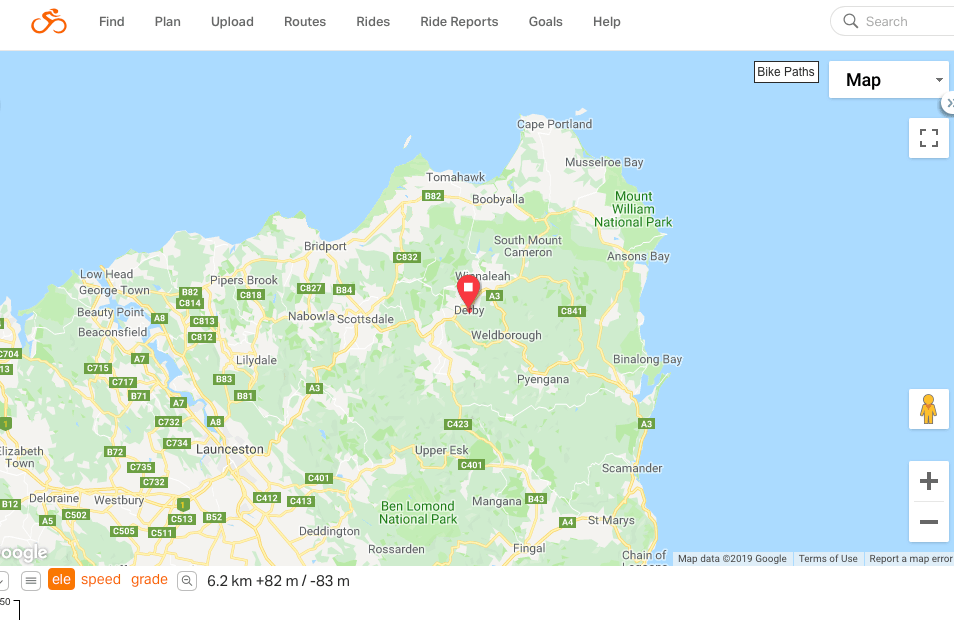Toggle the grade graph option

pos(150,579)
